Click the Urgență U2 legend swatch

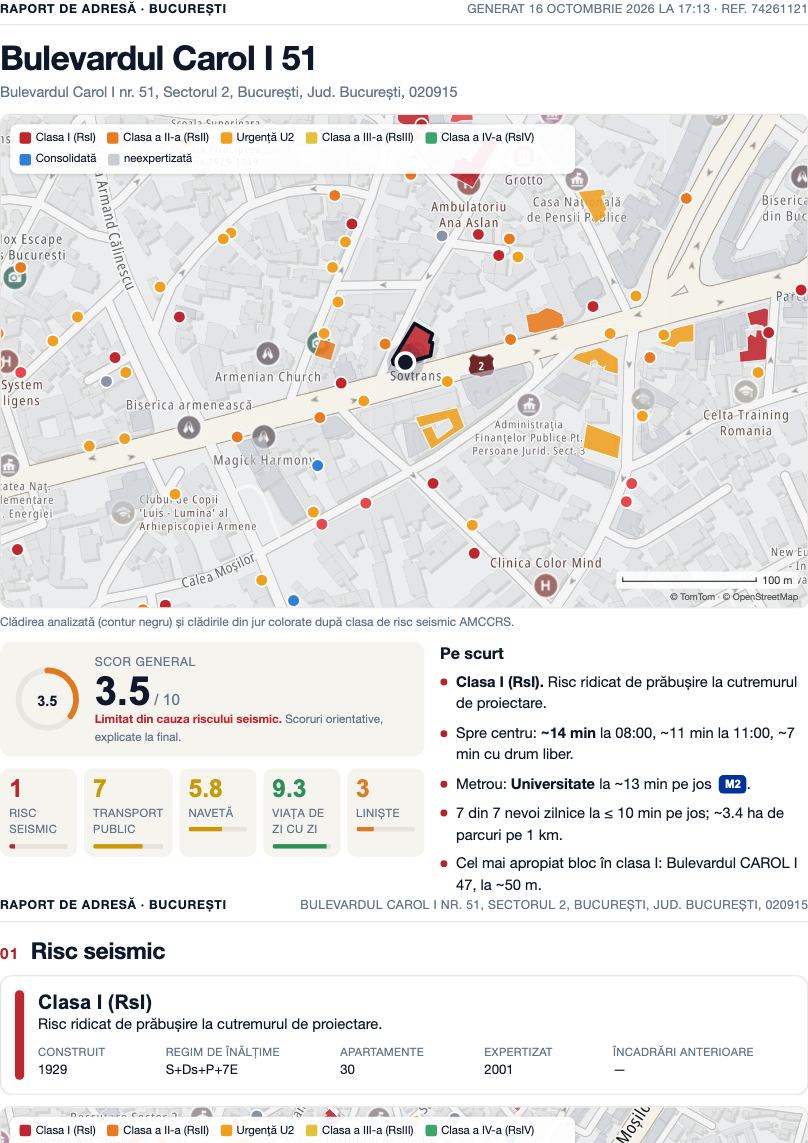point(226,138)
